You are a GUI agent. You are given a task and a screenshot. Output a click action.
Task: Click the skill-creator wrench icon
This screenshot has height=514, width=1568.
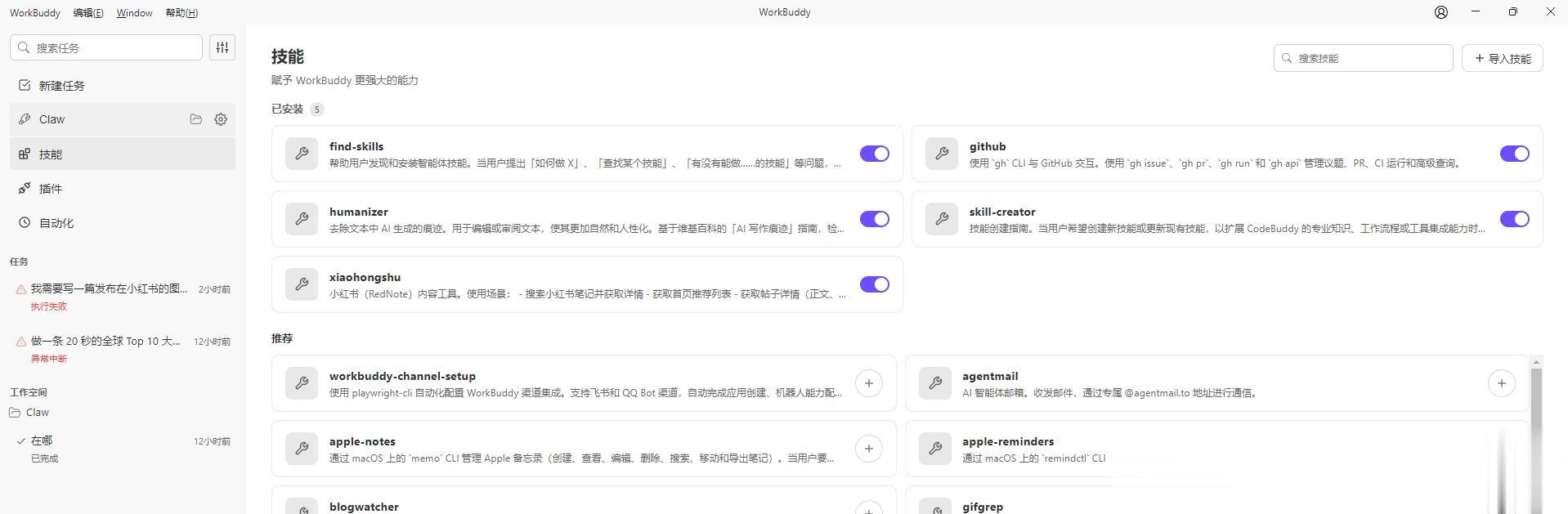(x=942, y=219)
